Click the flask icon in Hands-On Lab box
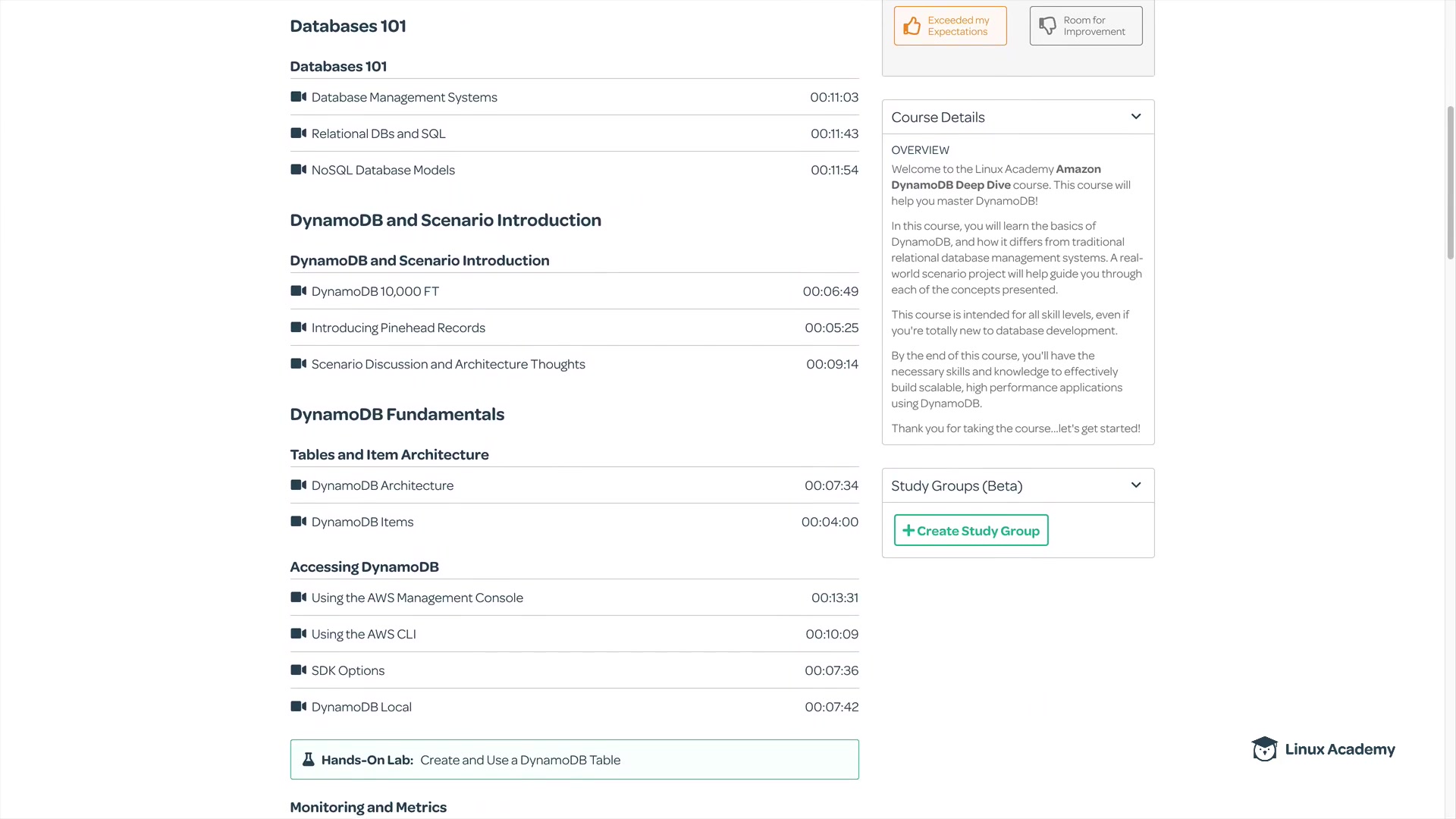The width and height of the screenshot is (1456, 819). pyautogui.click(x=309, y=760)
